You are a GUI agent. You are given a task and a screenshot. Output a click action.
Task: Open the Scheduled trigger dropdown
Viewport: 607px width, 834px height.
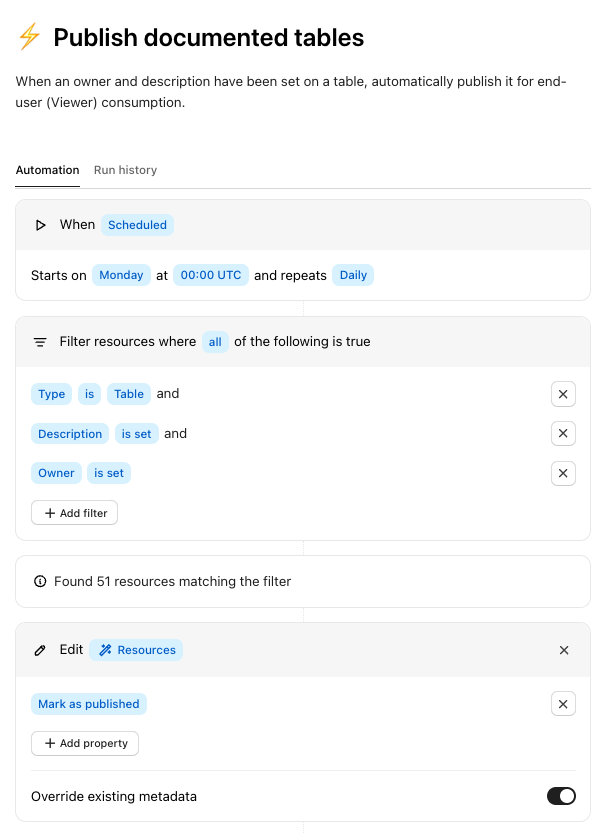tap(137, 225)
